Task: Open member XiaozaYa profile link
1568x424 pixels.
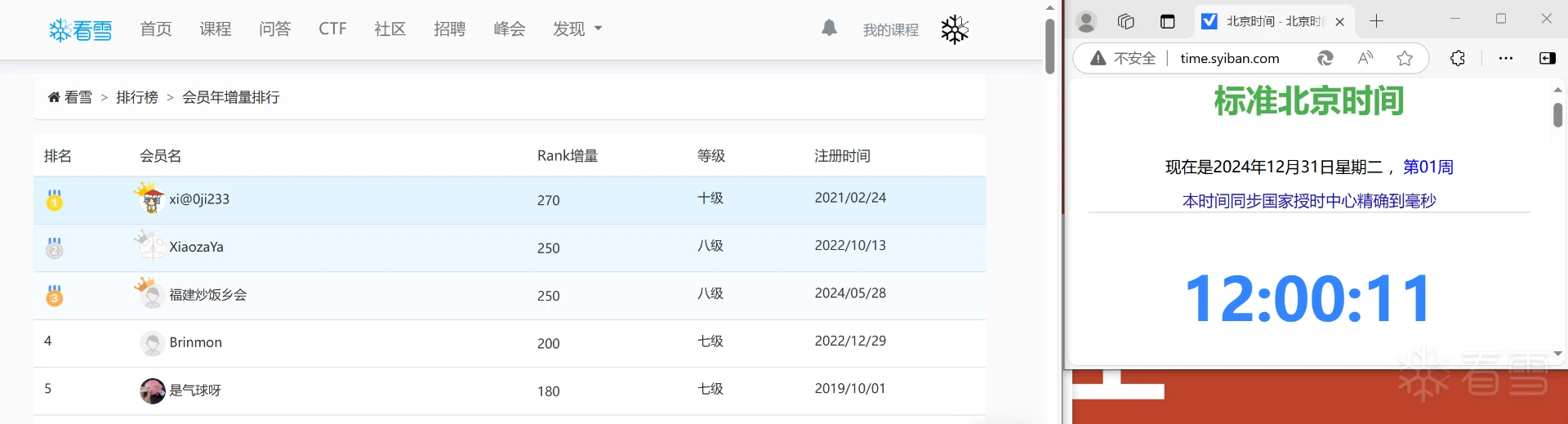Action: tap(196, 247)
